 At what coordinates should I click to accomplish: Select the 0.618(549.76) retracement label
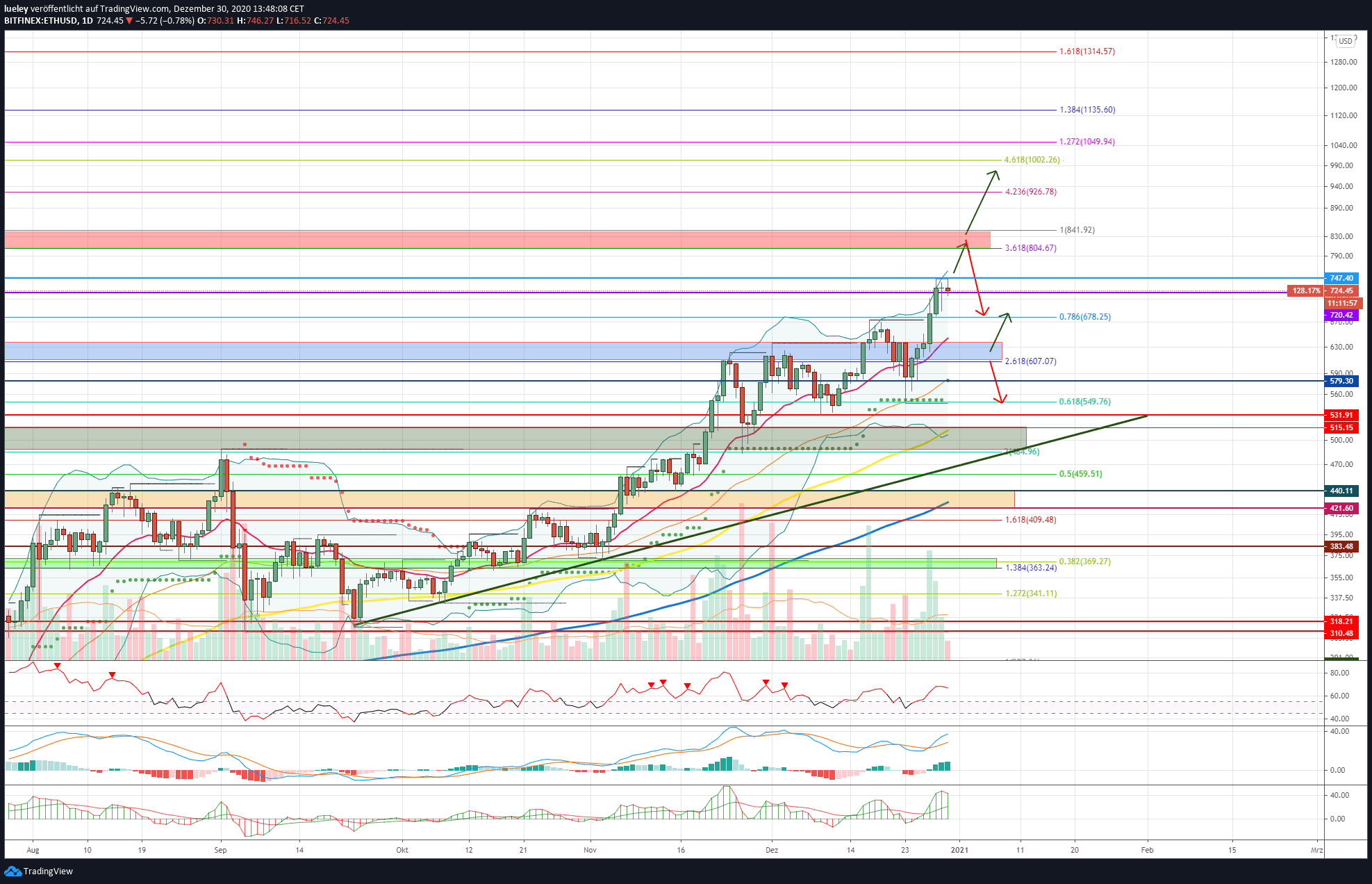(1084, 402)
